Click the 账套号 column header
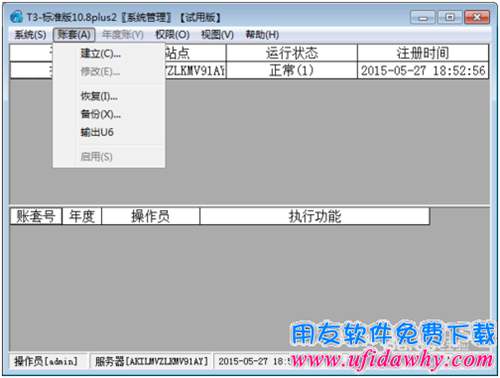Screen dimensions: 500x378 pos(36,216)
